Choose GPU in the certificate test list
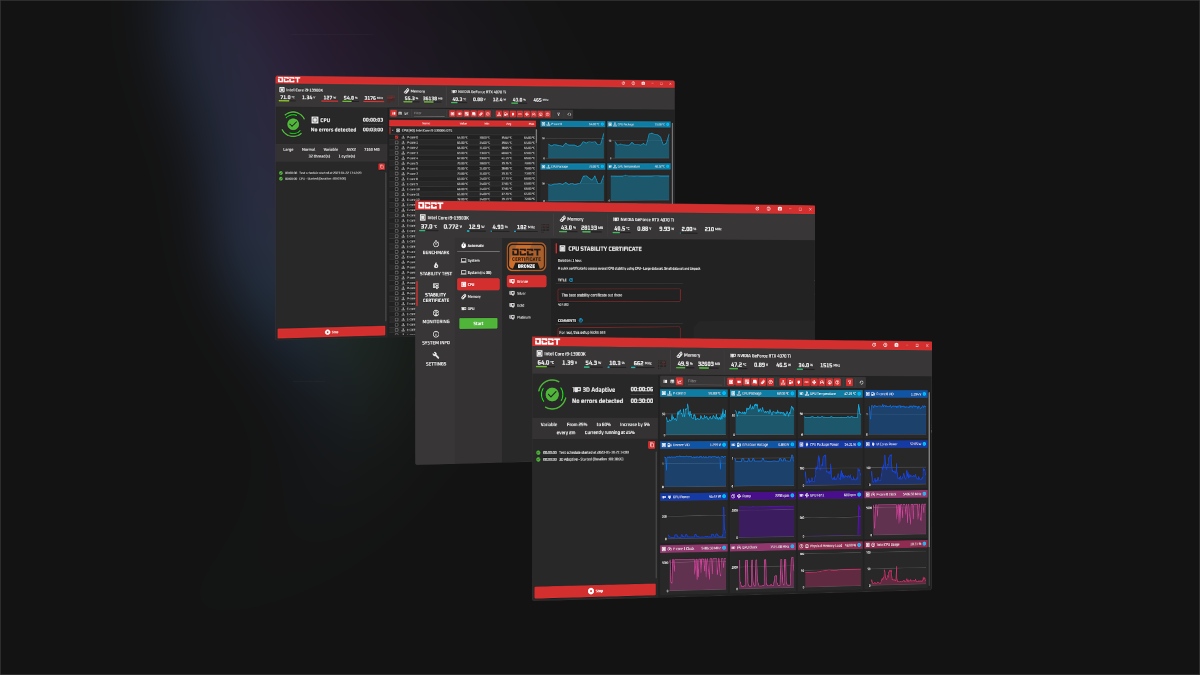The height and width of the screenshot is (675, 1200). click(x=479, y=309)
